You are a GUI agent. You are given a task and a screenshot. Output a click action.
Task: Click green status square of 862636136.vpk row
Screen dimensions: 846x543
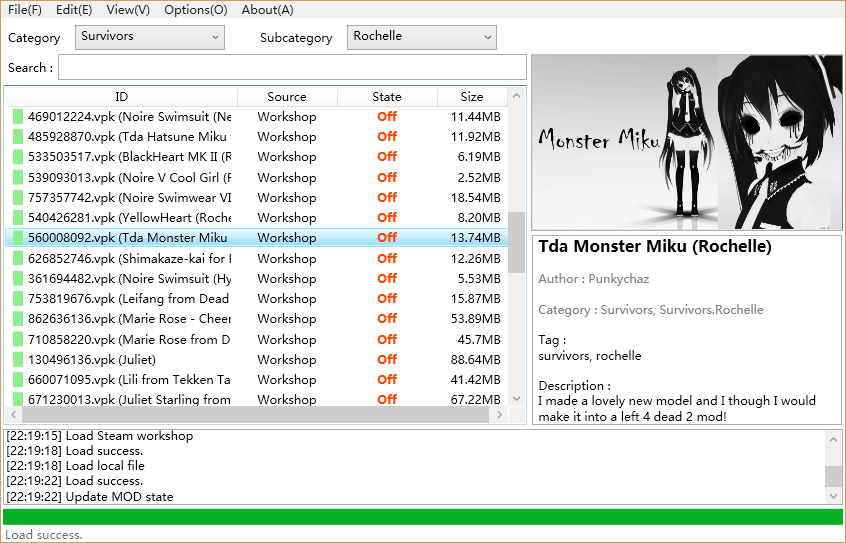pos(18,318)
